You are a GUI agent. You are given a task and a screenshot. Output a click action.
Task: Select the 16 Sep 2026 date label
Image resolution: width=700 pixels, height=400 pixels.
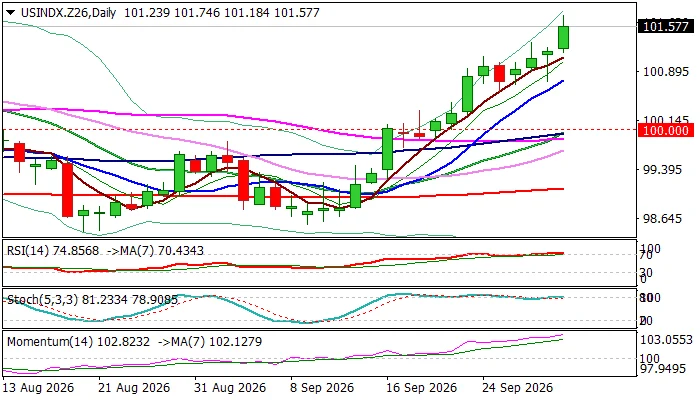point(422,388)
